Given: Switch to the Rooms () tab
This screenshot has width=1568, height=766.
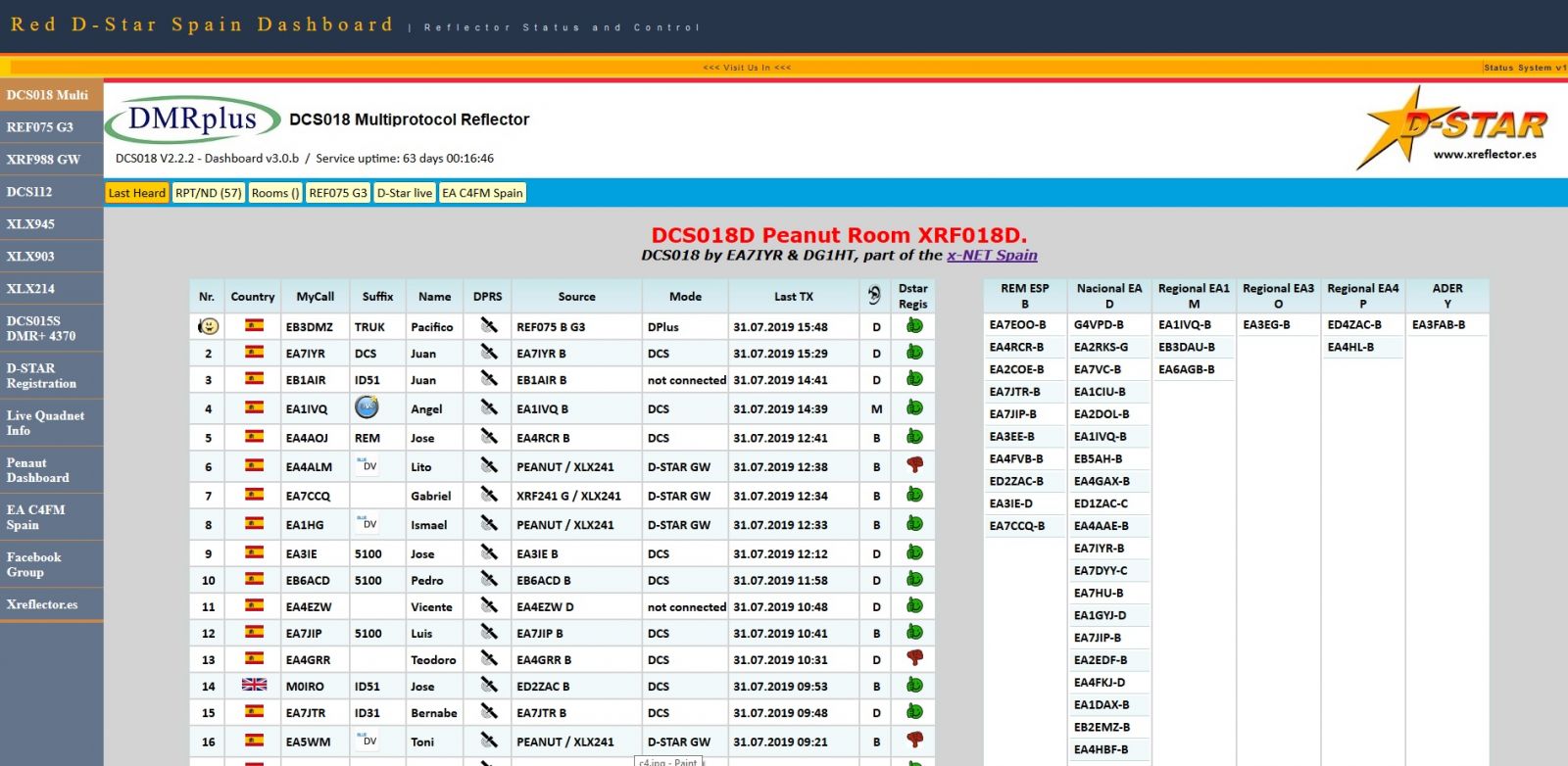Looking at the screenshot, I should [275, 193].
